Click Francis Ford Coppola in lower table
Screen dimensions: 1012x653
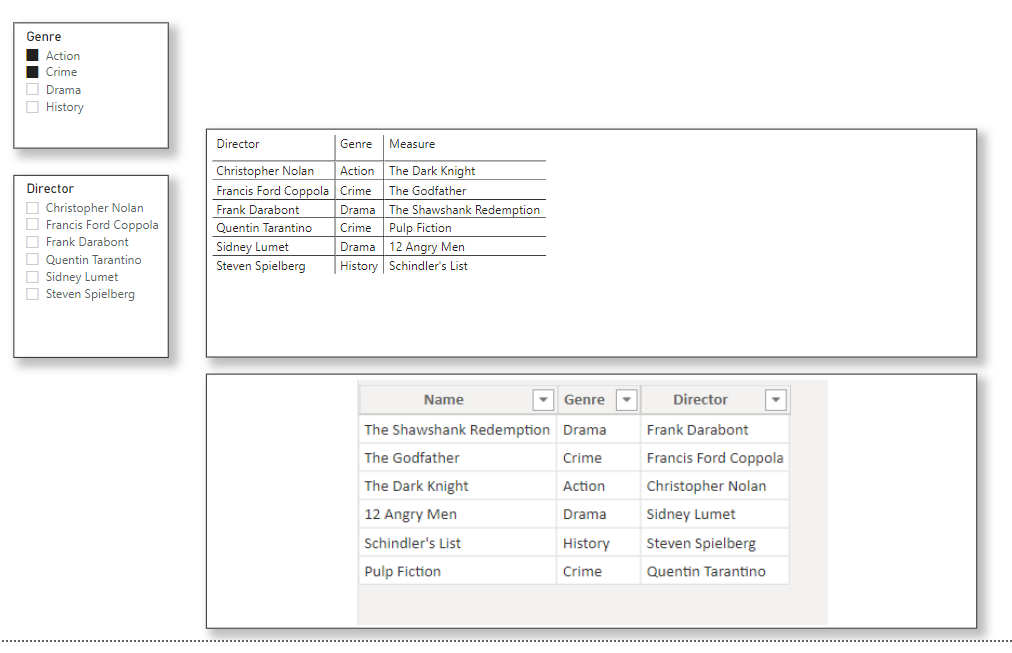[715, 458]
